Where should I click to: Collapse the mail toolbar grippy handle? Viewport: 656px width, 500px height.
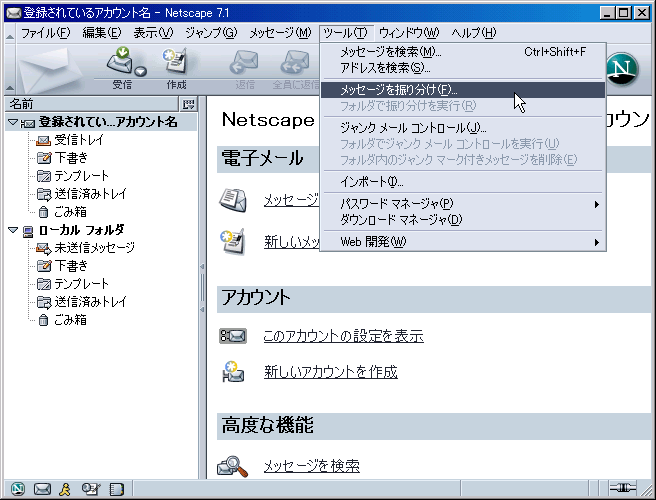click(10, 69)
